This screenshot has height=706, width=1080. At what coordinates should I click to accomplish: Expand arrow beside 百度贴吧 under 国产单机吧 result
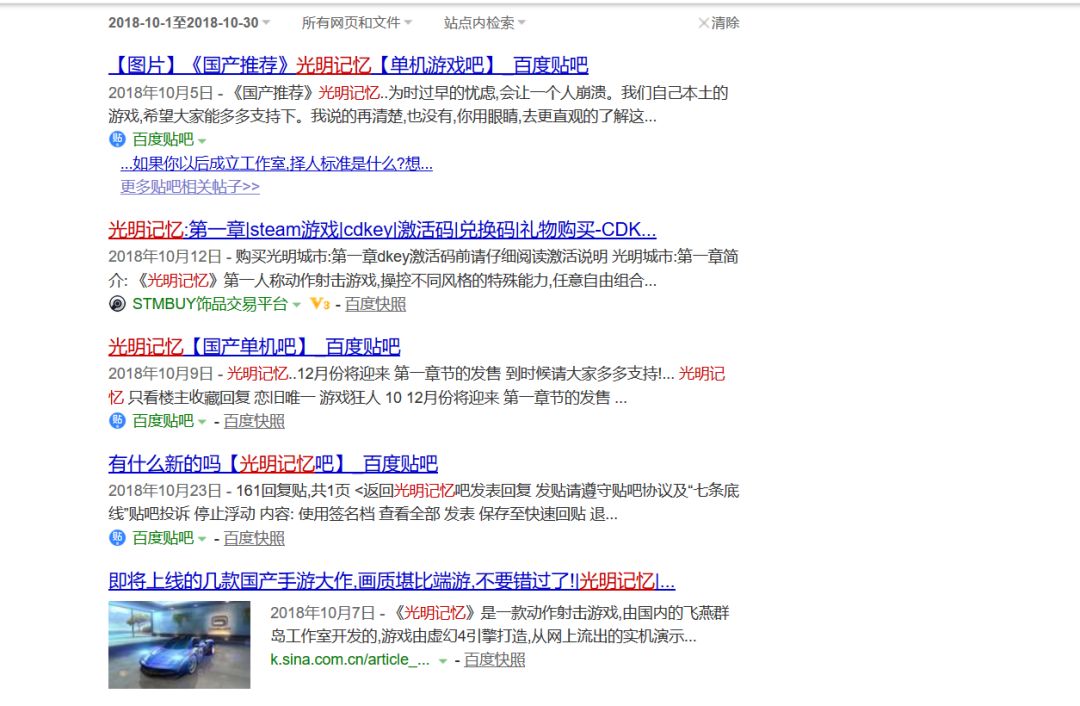(202, 422)
